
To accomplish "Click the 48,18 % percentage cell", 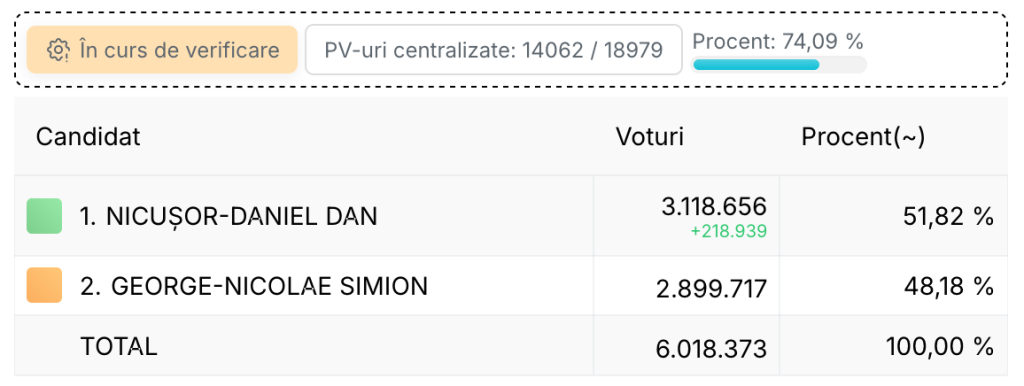I will [949, 285].
